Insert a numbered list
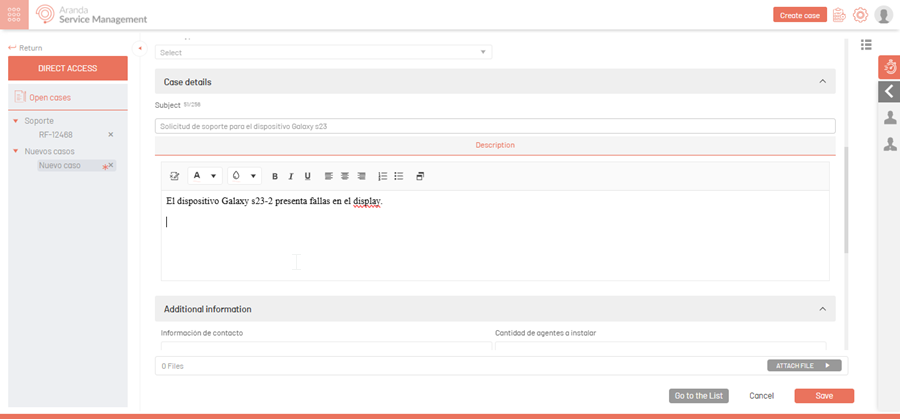 pos(382,176)
